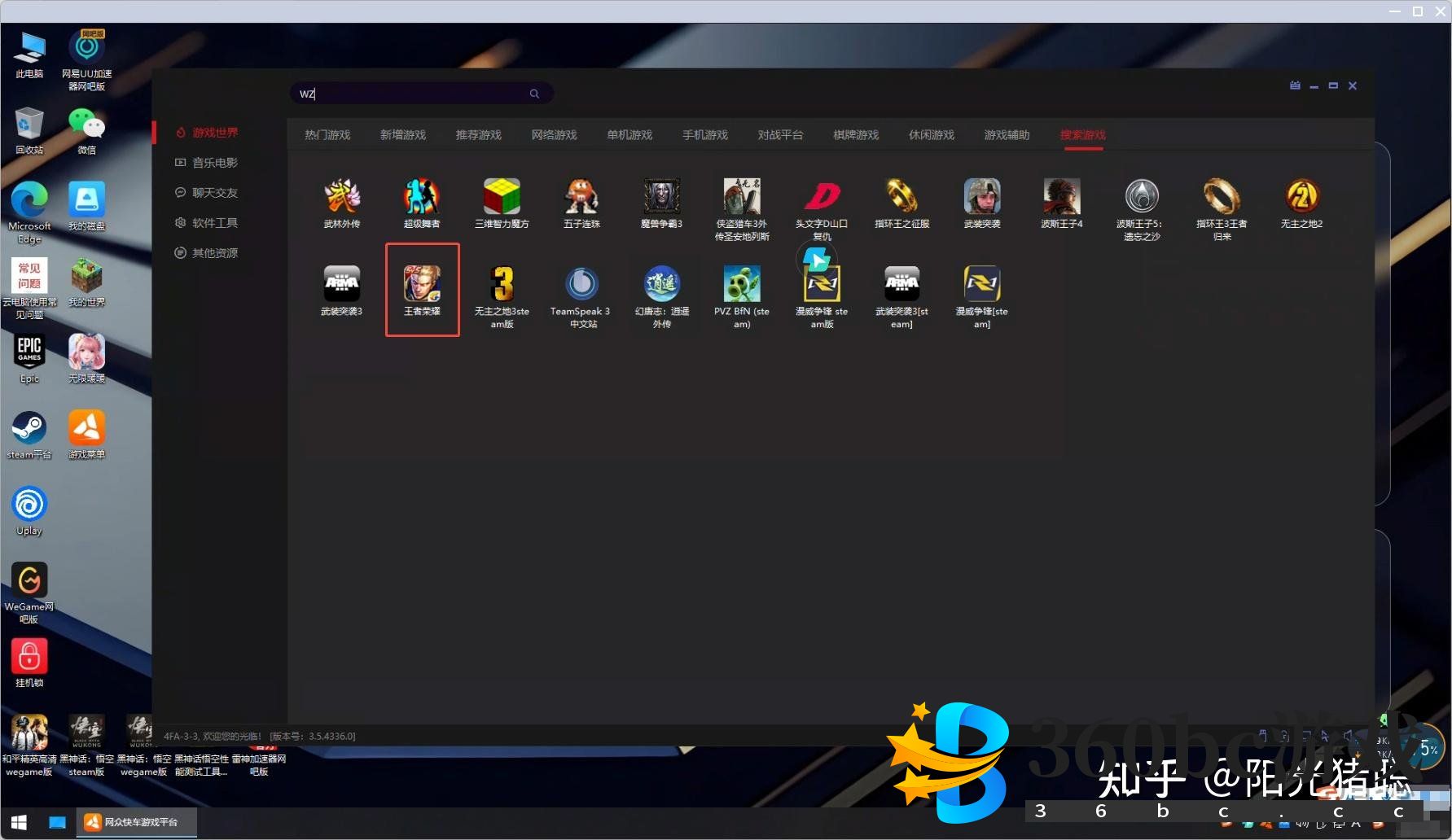1452x840 pixels.
Task: Open the 无主之地2 game icon
Action: tap(1301, 199)
